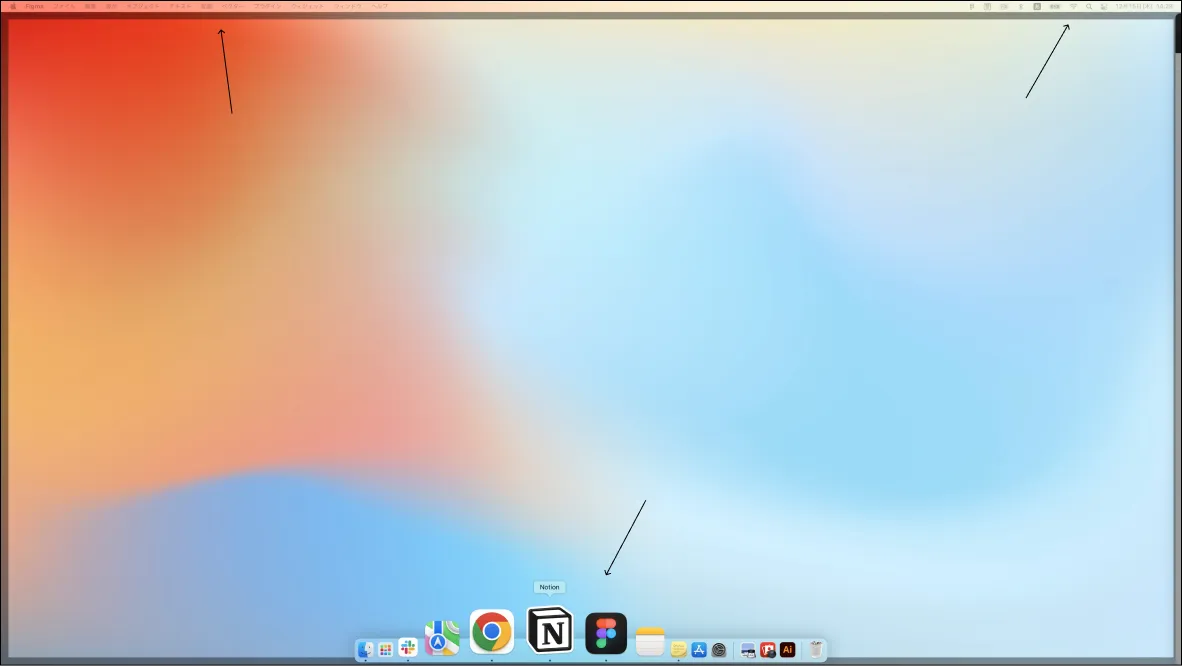Open the Wi-Fi status menu
Image resolution: width=1182 pixels, height=666 pixels.
coord(1073,6)
